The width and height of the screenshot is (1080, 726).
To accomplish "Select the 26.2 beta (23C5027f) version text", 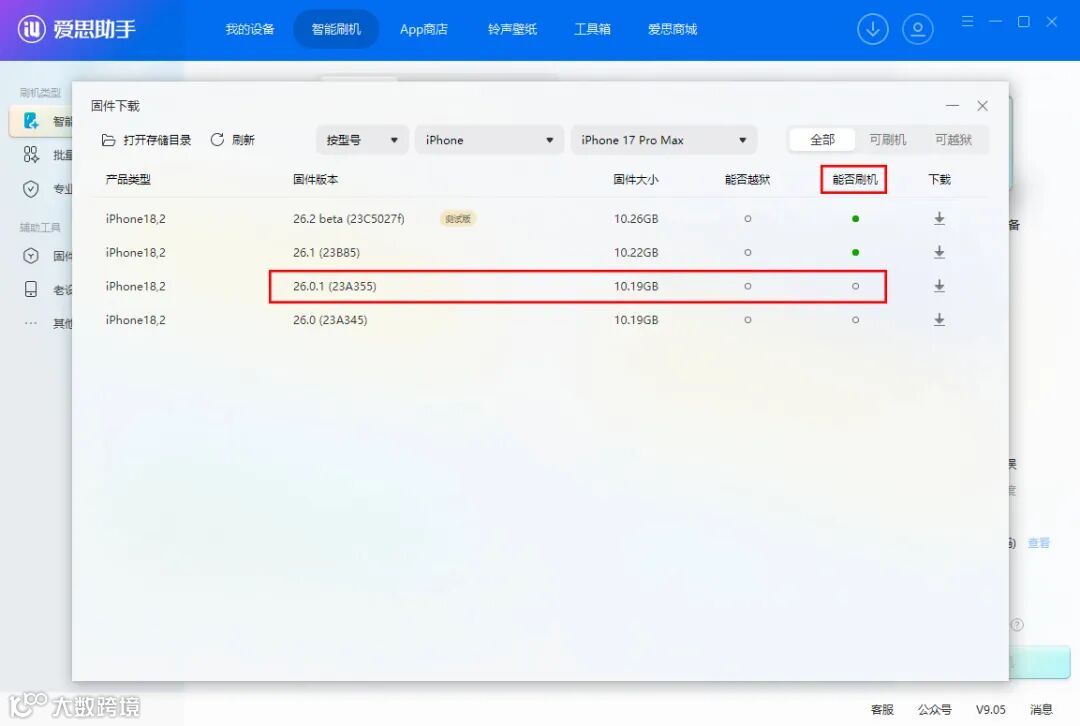I will click(x=349, y=218).
